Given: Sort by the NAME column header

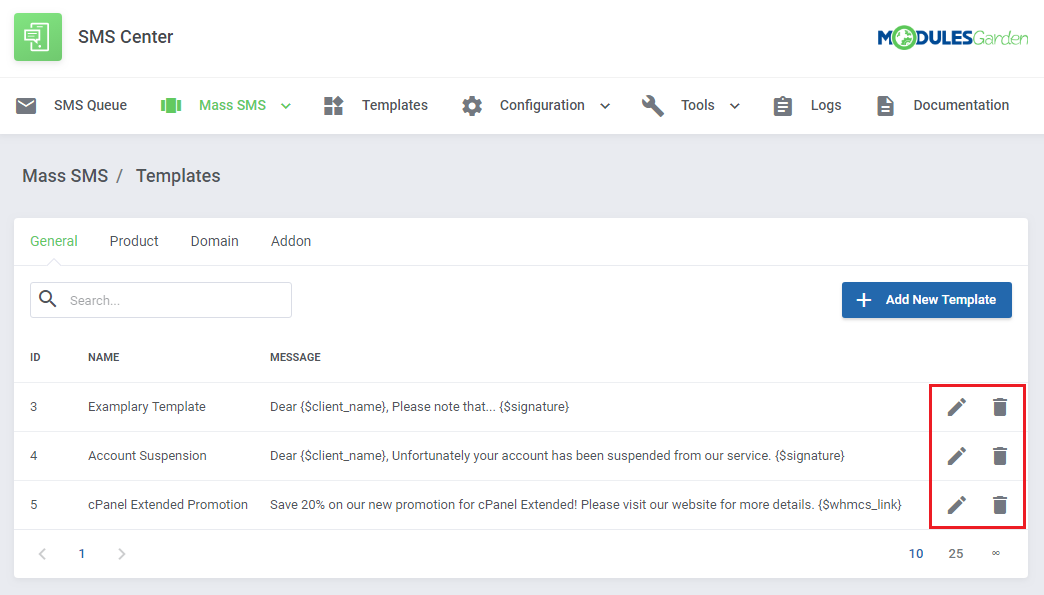Looking at the screenshot, I should [x=104, y=357].
